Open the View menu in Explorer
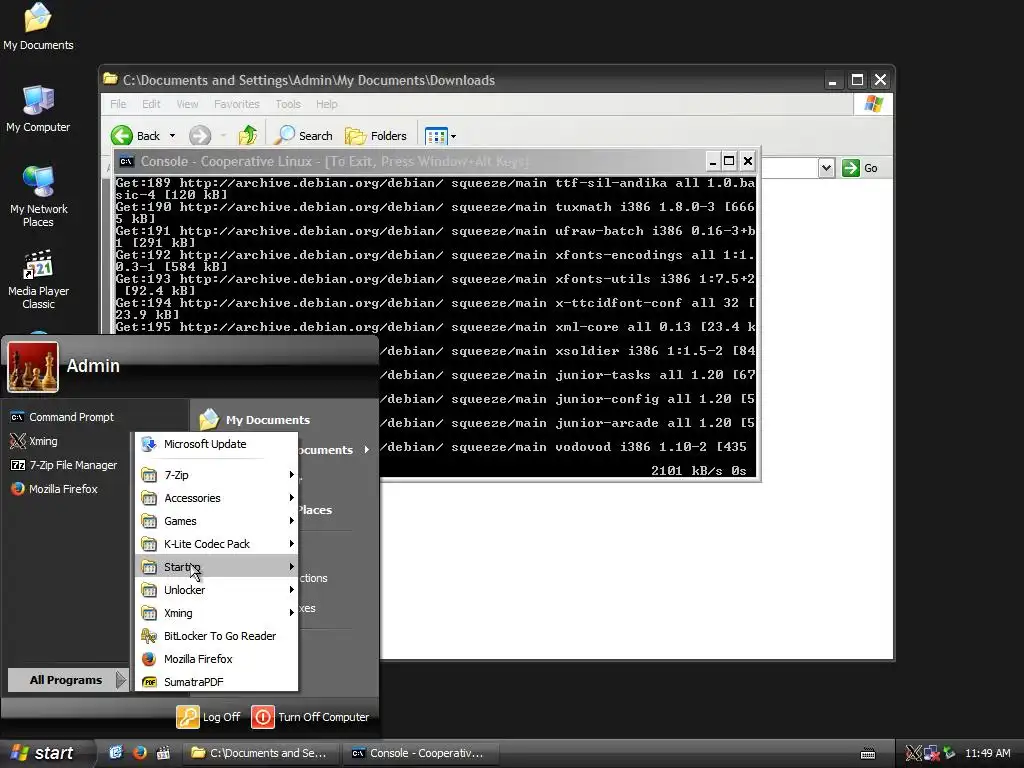Image resolution: width=1024 pixels, height=768 pixels. coord(187,104)
